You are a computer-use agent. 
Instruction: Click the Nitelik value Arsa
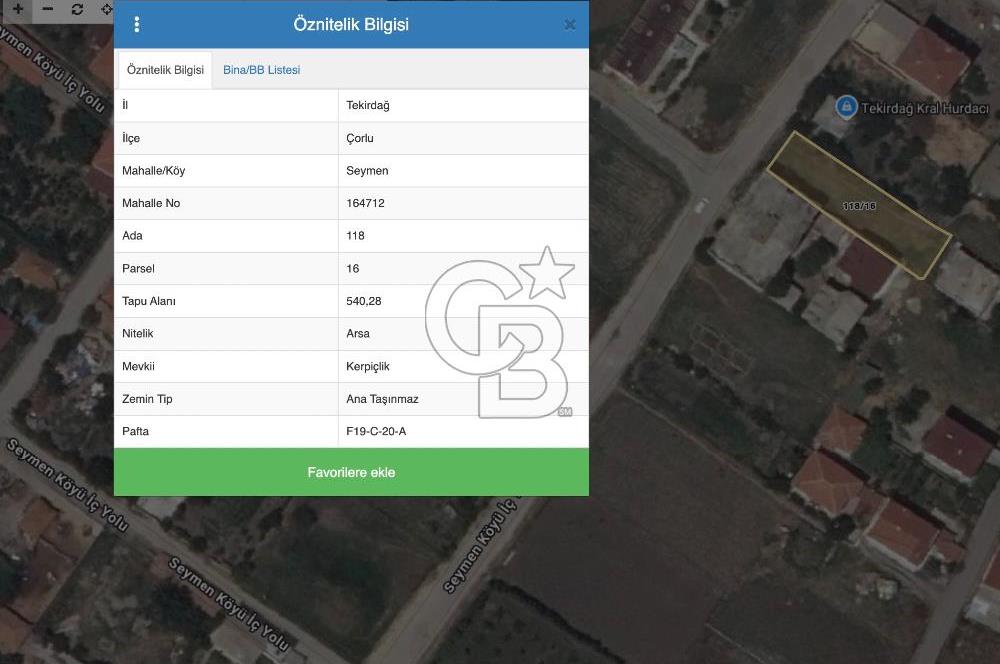click(x=358, y=334)
